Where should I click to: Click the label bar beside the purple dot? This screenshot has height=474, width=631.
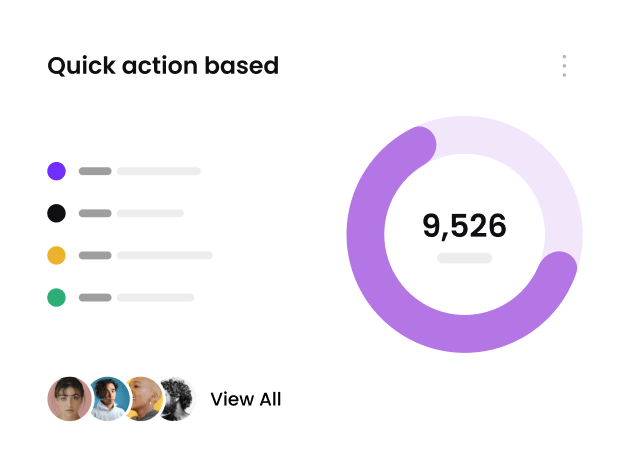159,171
